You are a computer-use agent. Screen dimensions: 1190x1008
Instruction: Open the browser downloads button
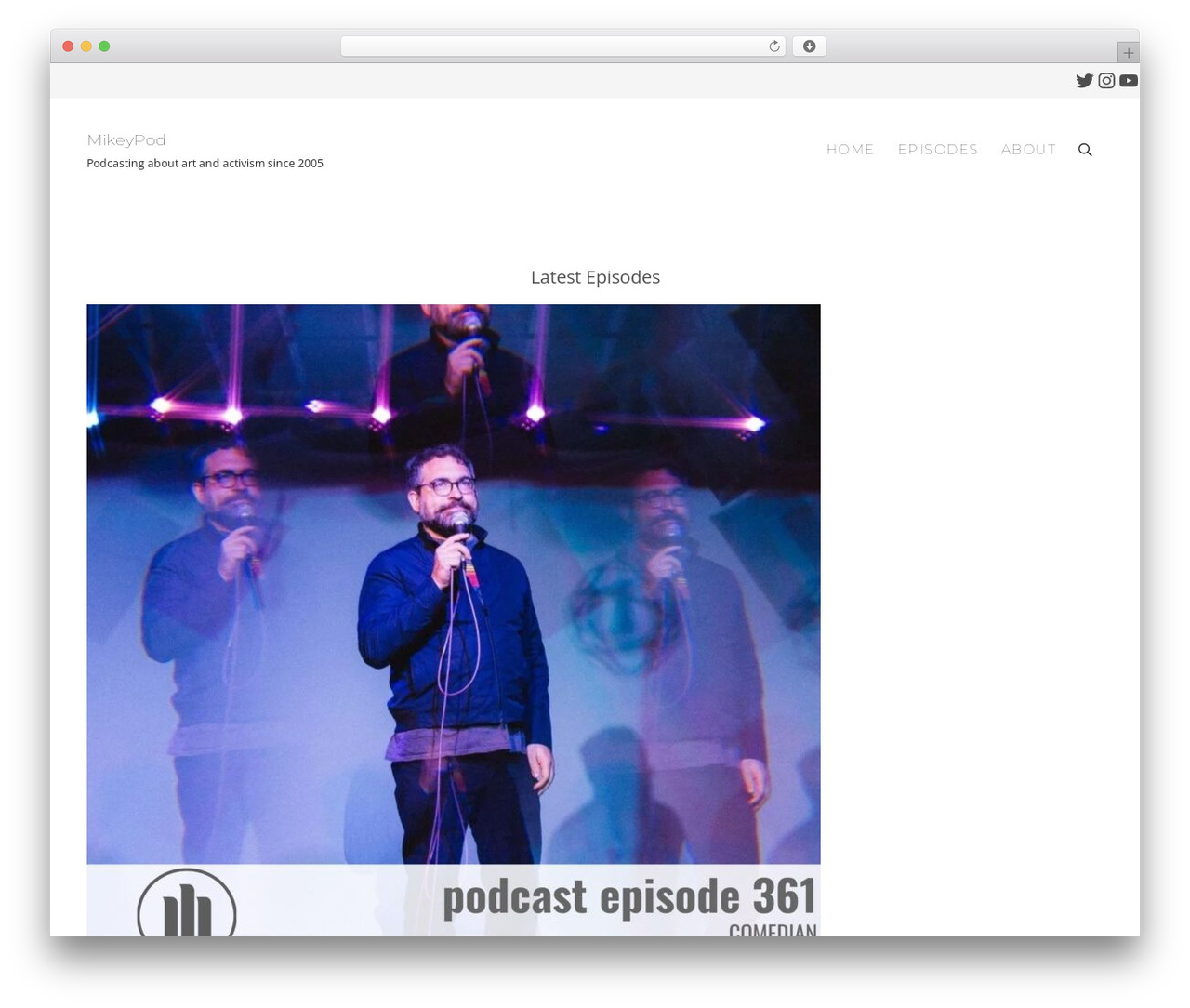(809, 46)
